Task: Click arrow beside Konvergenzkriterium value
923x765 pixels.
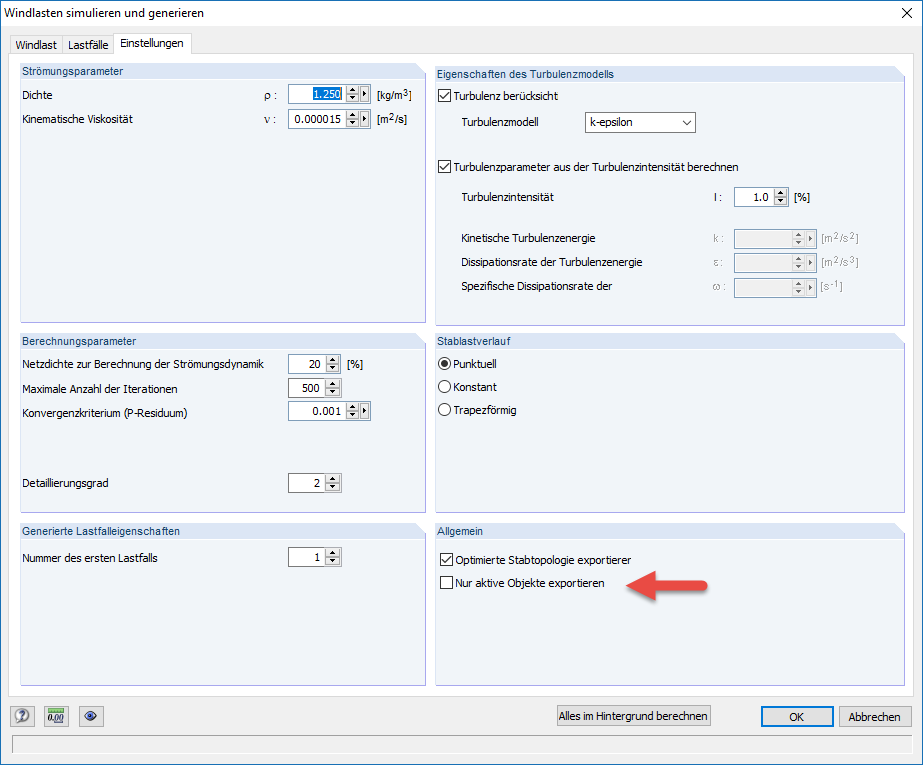Action: pos(362,410)
